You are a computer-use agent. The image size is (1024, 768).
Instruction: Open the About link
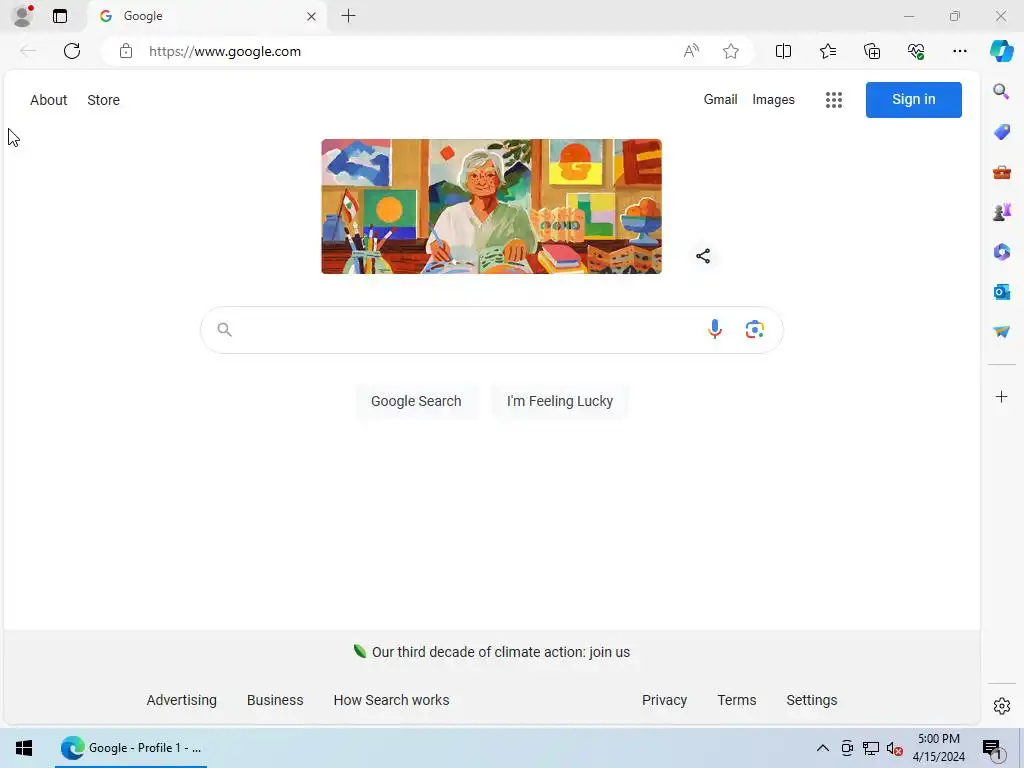click(48, 100)
